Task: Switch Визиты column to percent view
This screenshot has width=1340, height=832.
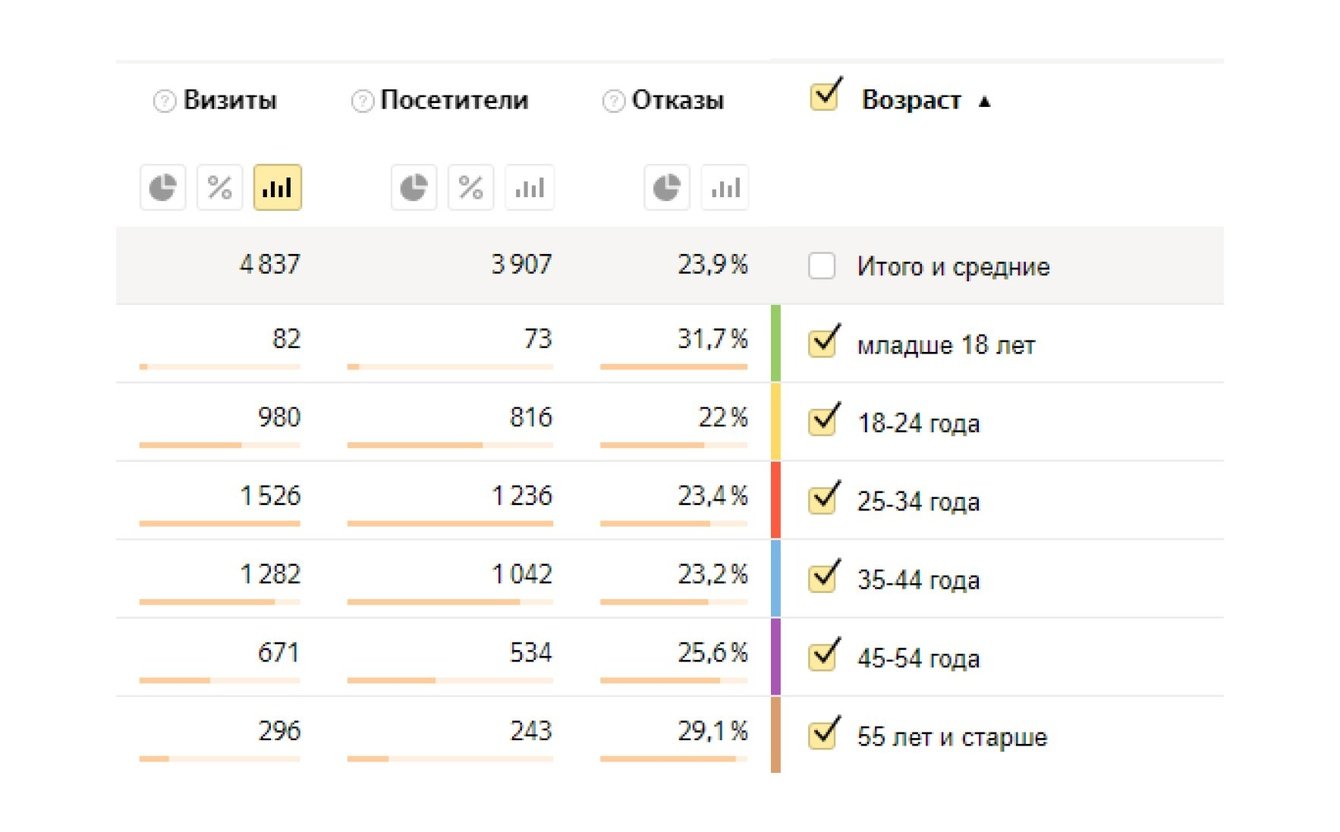Action: coord(220,188)
